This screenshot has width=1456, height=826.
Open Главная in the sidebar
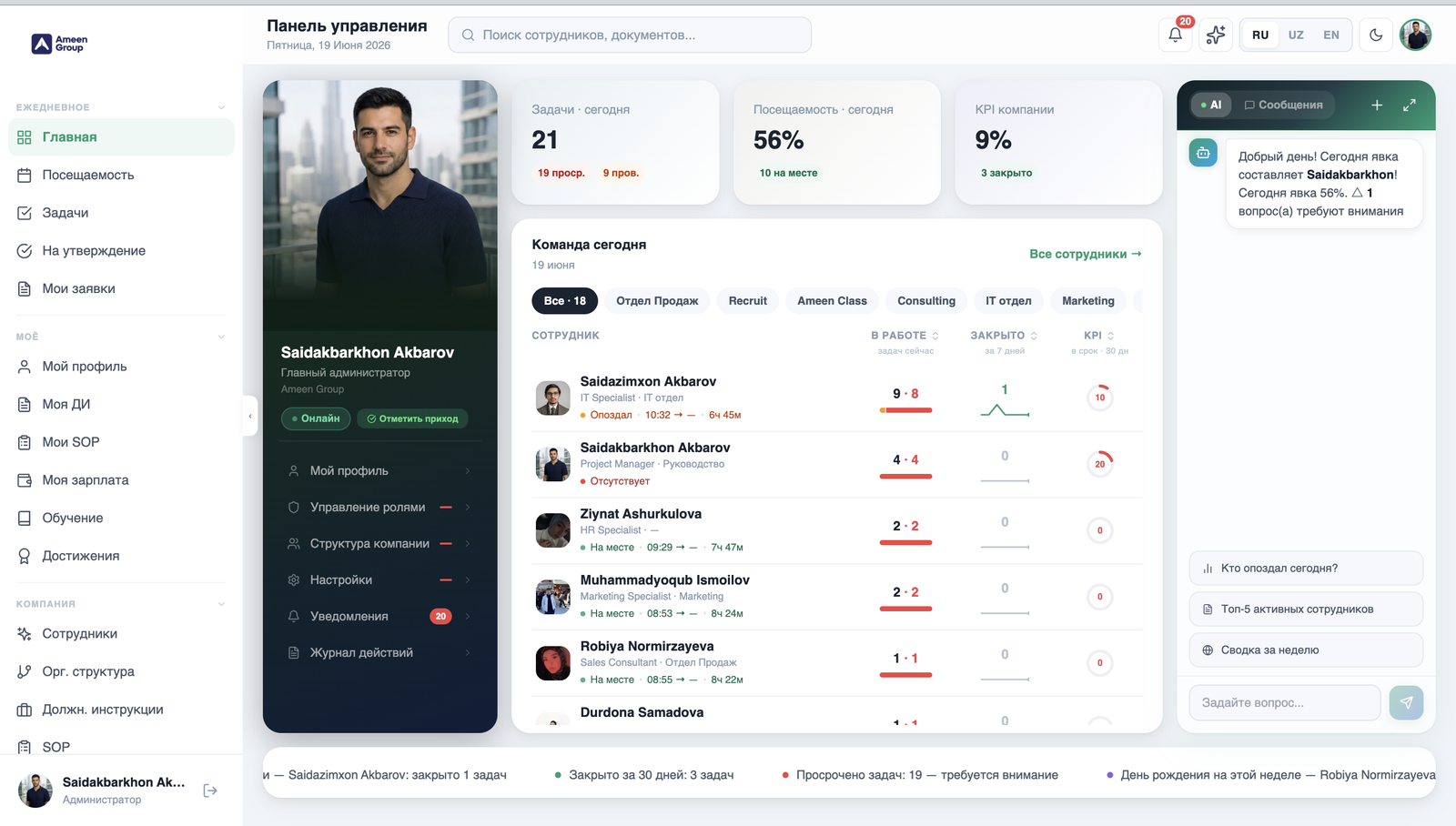121,137
